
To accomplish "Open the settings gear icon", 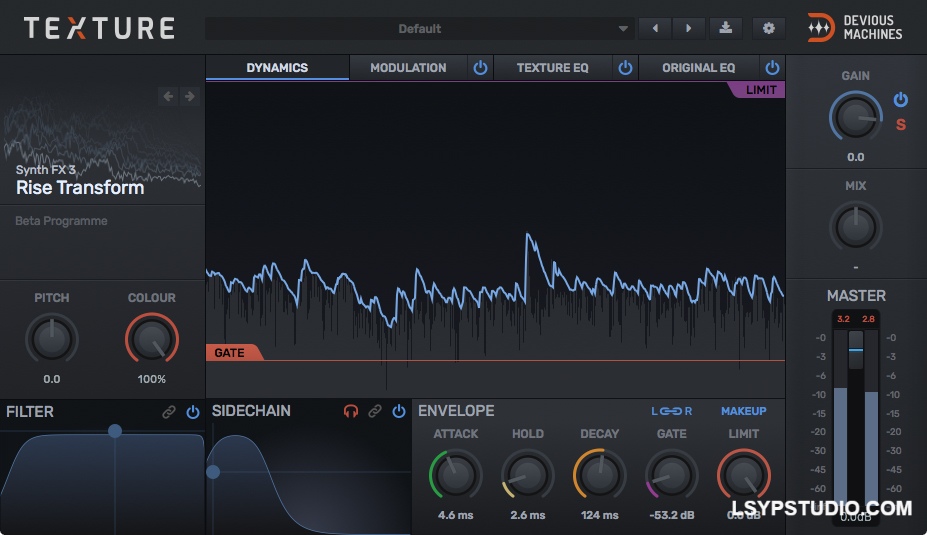I will 769,28.
